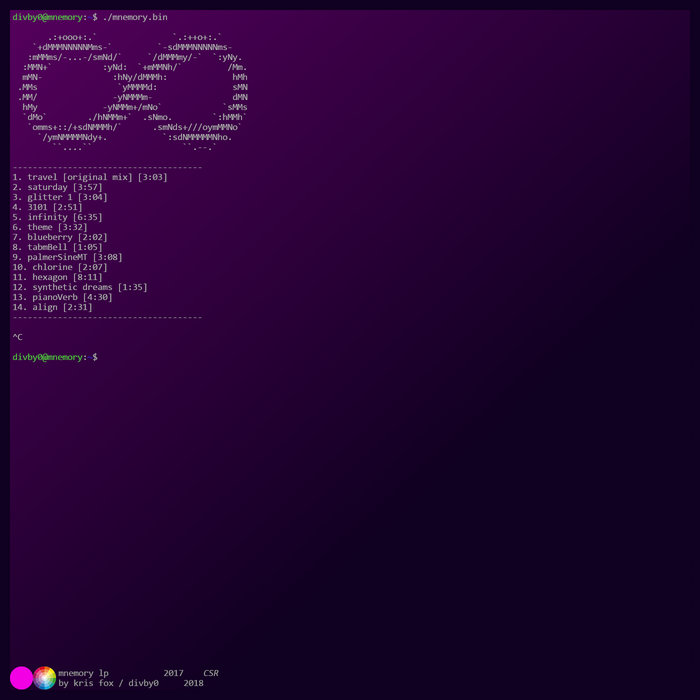Select track 4 named 3101
The height and width of the screenshot is (700, 700).
(x=47, y=207)
